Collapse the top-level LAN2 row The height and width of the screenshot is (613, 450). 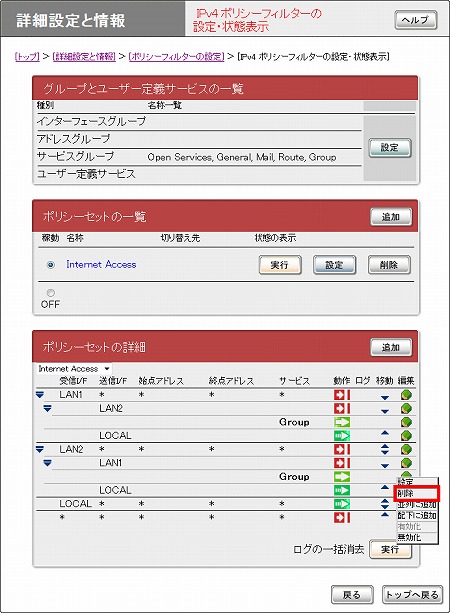coord(39,449)
